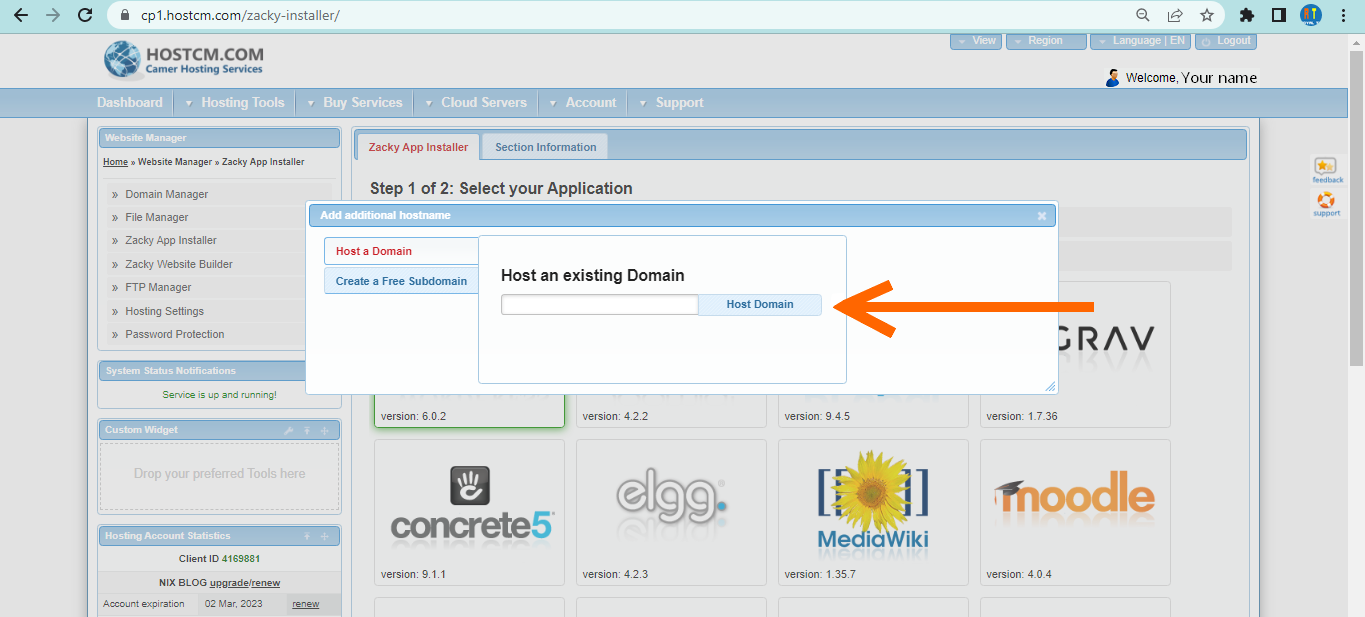Expand the Support menu

click(670, 102)
